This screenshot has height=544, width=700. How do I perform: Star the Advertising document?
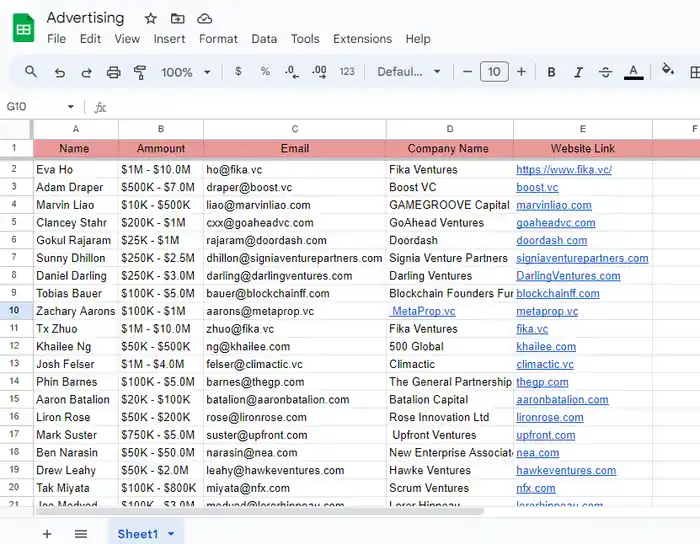pos(150,19)
